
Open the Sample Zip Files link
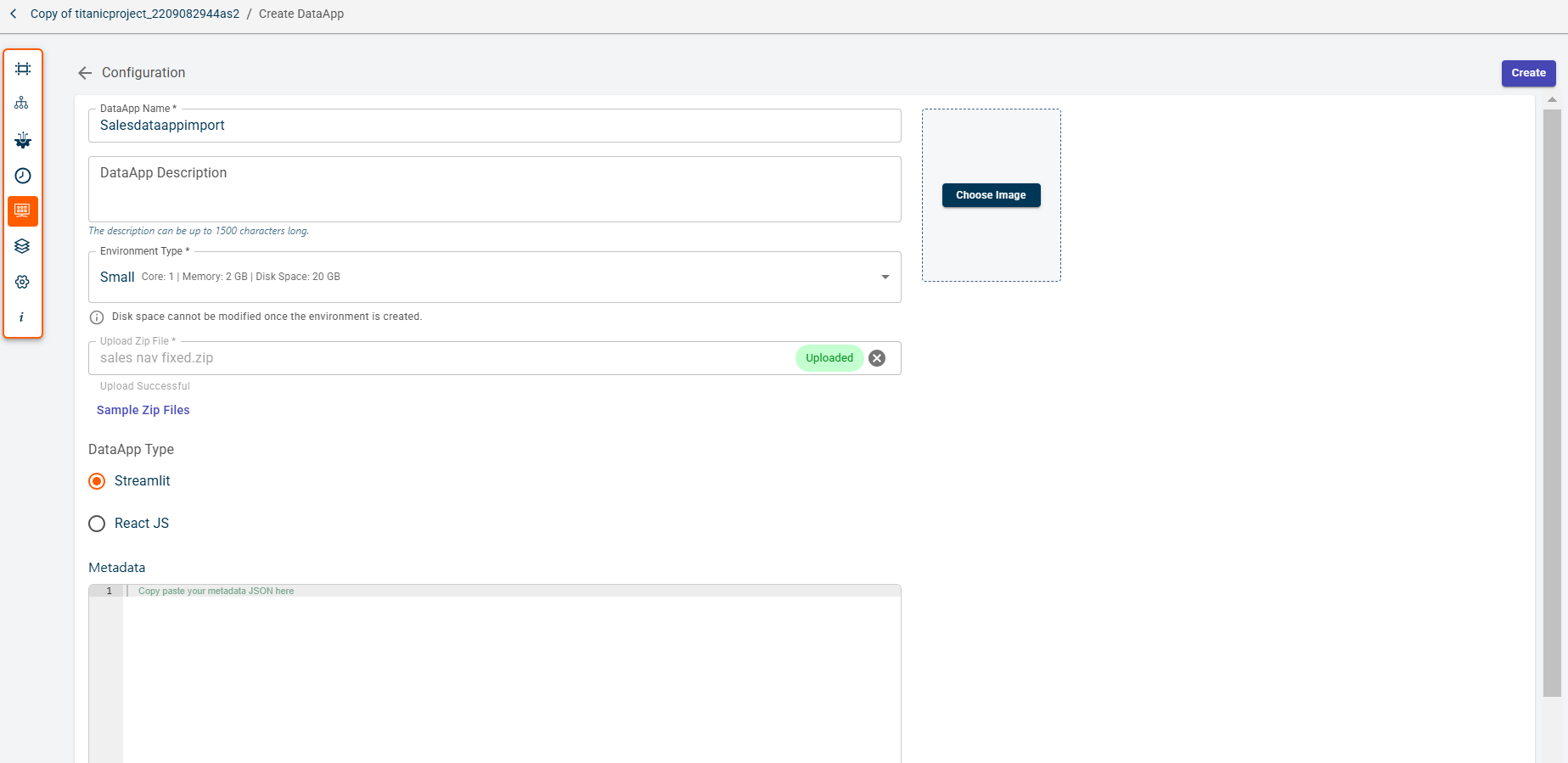(x=143, y=410)
